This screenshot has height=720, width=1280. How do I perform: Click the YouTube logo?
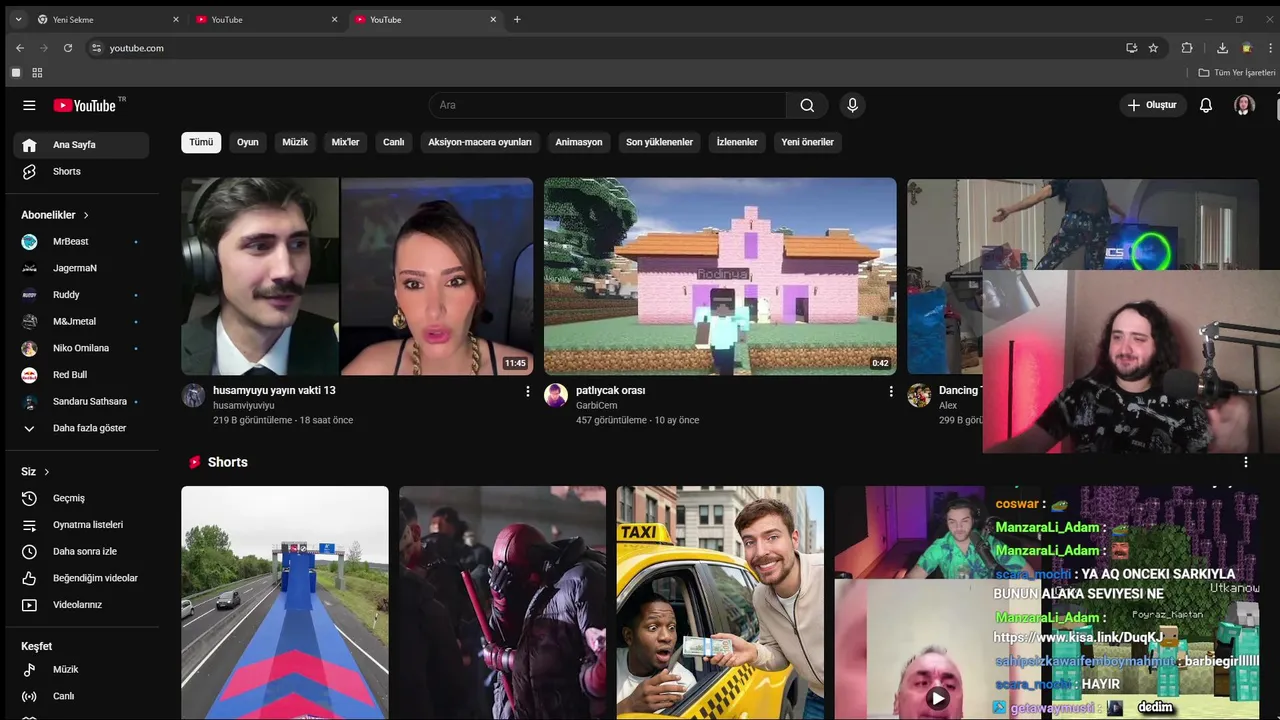click(x=85, y=105)
